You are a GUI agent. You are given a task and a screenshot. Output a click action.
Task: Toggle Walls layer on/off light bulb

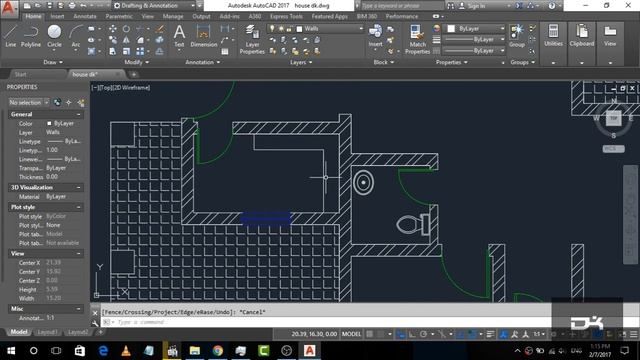[272, 29]
